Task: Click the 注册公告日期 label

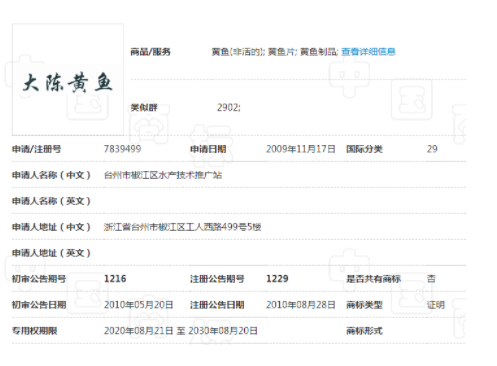Action: click(217, 305)
